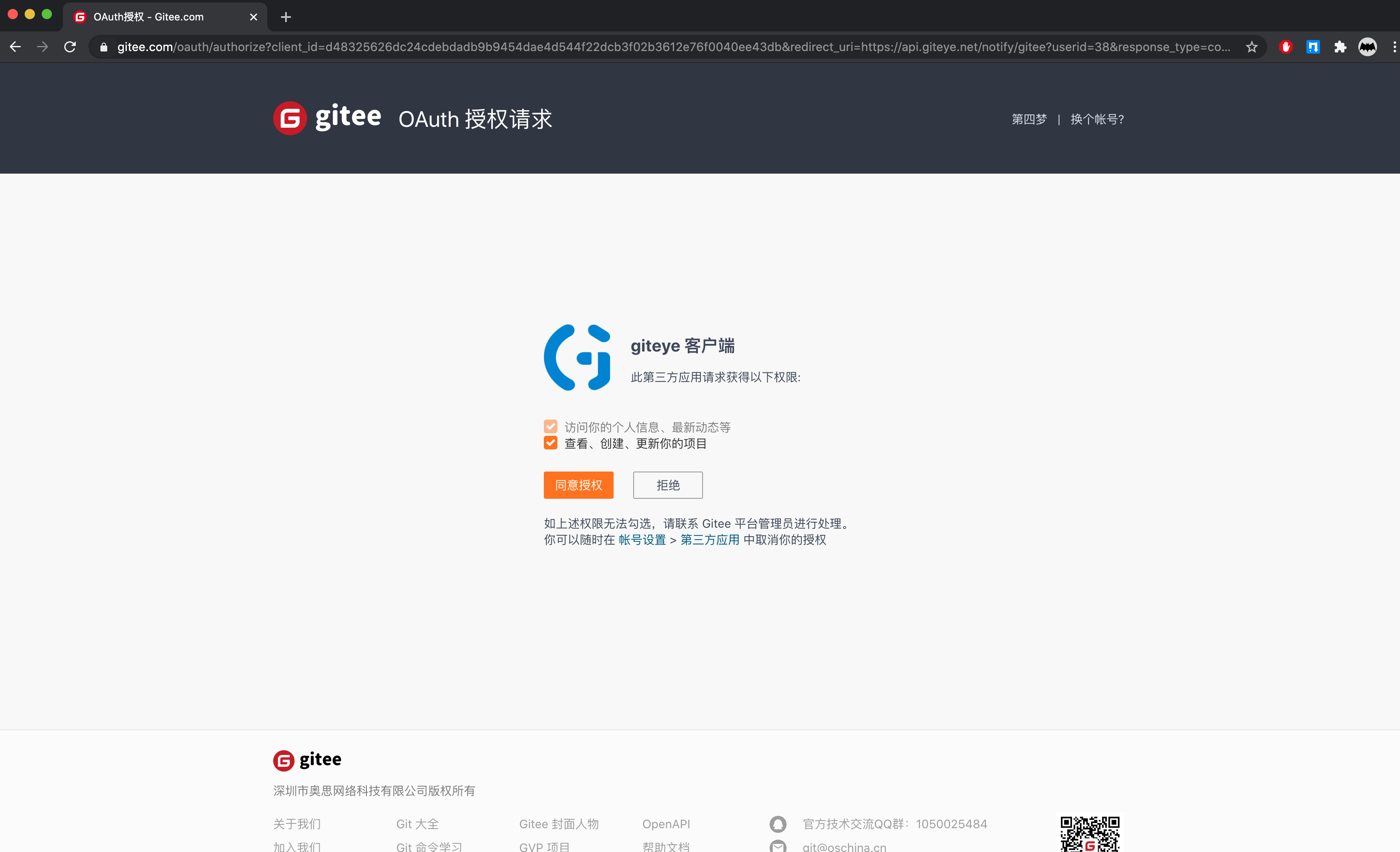This screenshot has width=1400, height=852.
Task: Select the OAuth授权 - Gitee.com tab
Action: [165, 17]
